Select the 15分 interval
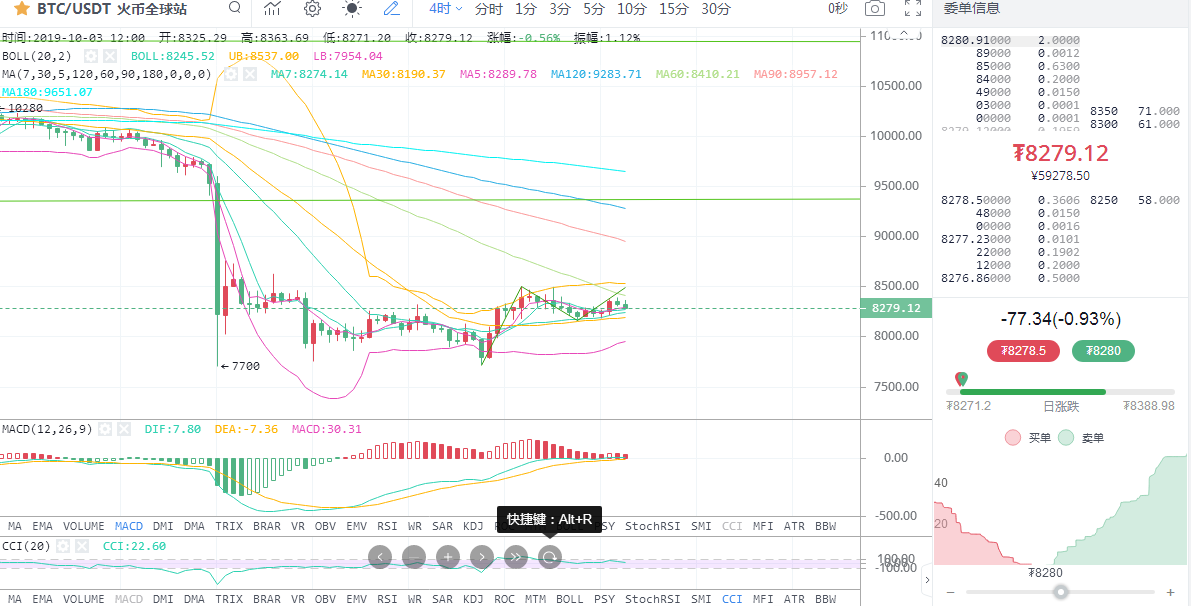Screen dimensions: 1191x606 pos(674,9)
